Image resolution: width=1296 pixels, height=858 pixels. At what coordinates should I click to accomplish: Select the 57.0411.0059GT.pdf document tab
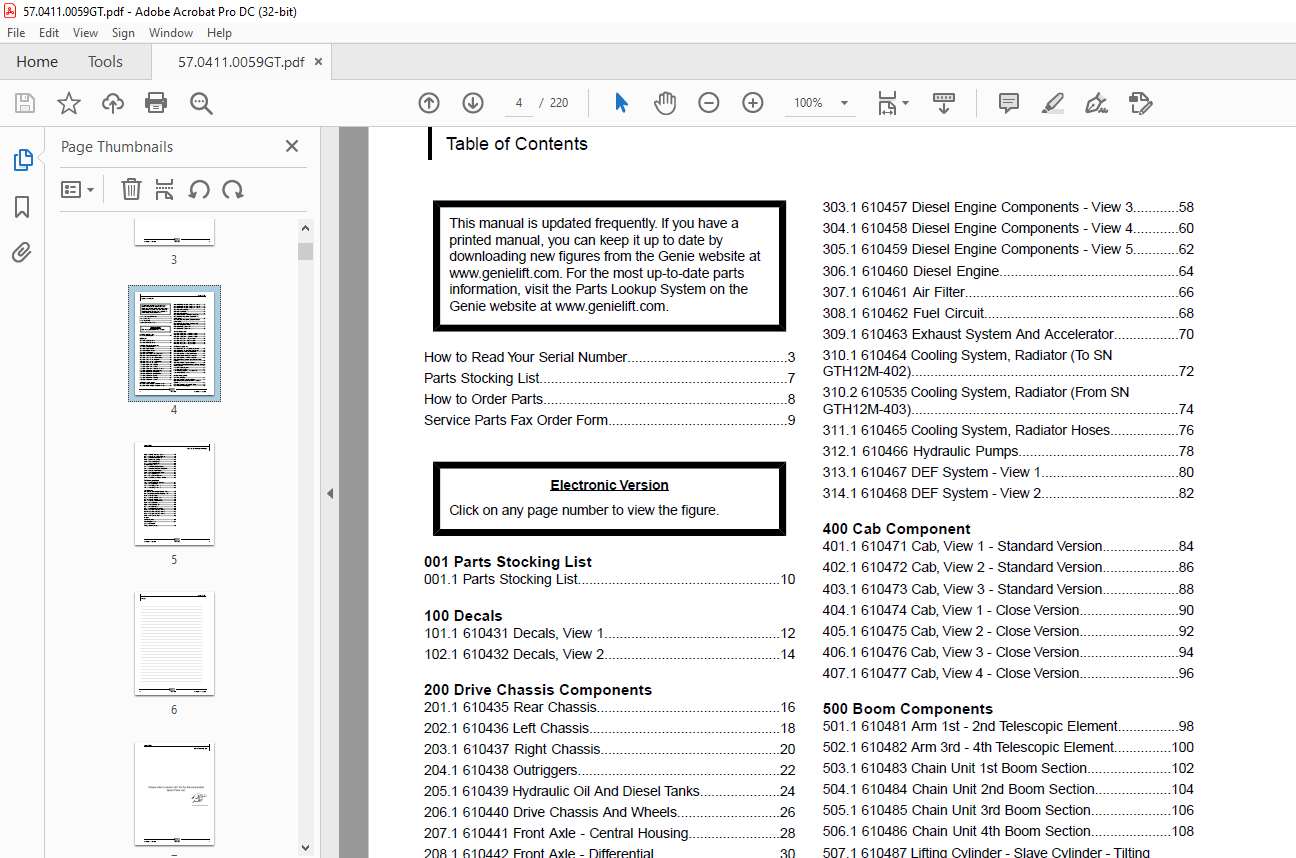(x=241, y=62)
